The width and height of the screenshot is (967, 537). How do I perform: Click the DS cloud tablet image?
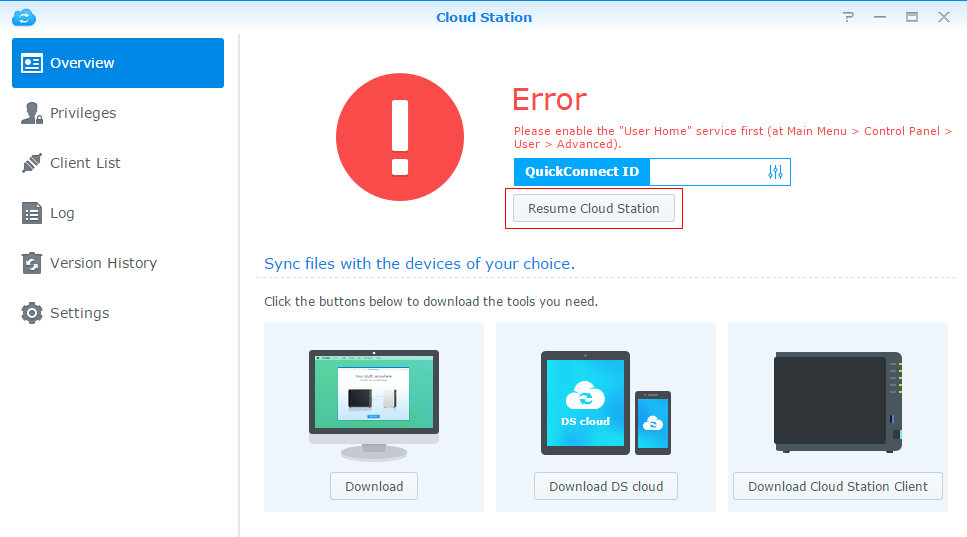click(585, 403)
